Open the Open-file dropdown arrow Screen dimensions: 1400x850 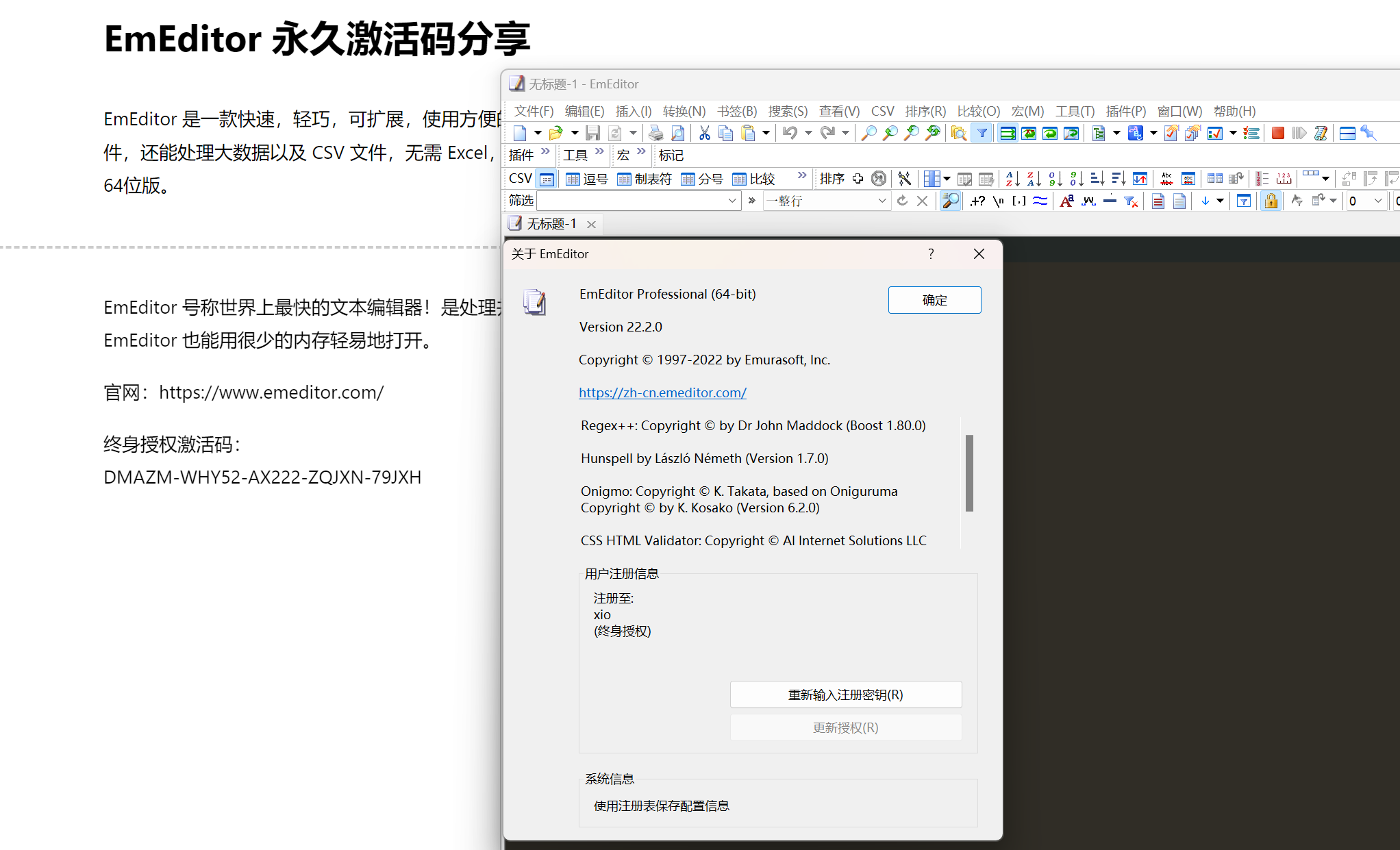(x=575, y=133)
